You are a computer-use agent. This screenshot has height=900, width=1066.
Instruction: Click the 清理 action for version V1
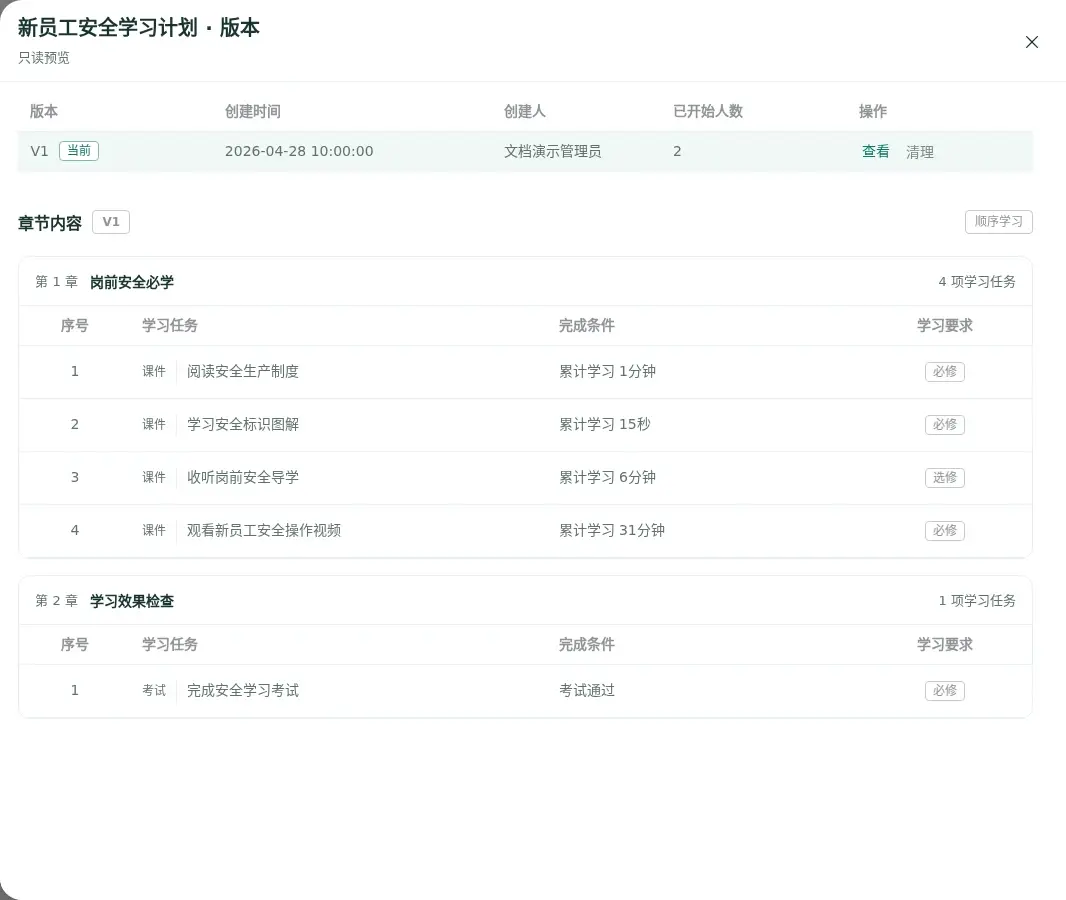(x=919, y=152)
